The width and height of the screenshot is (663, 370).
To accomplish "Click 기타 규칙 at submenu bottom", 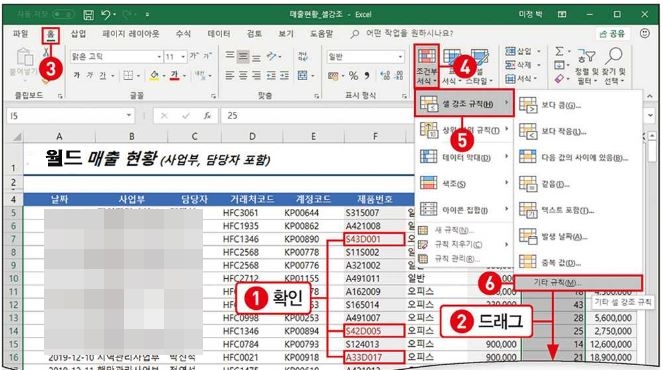I will click(x=578, y=282).
